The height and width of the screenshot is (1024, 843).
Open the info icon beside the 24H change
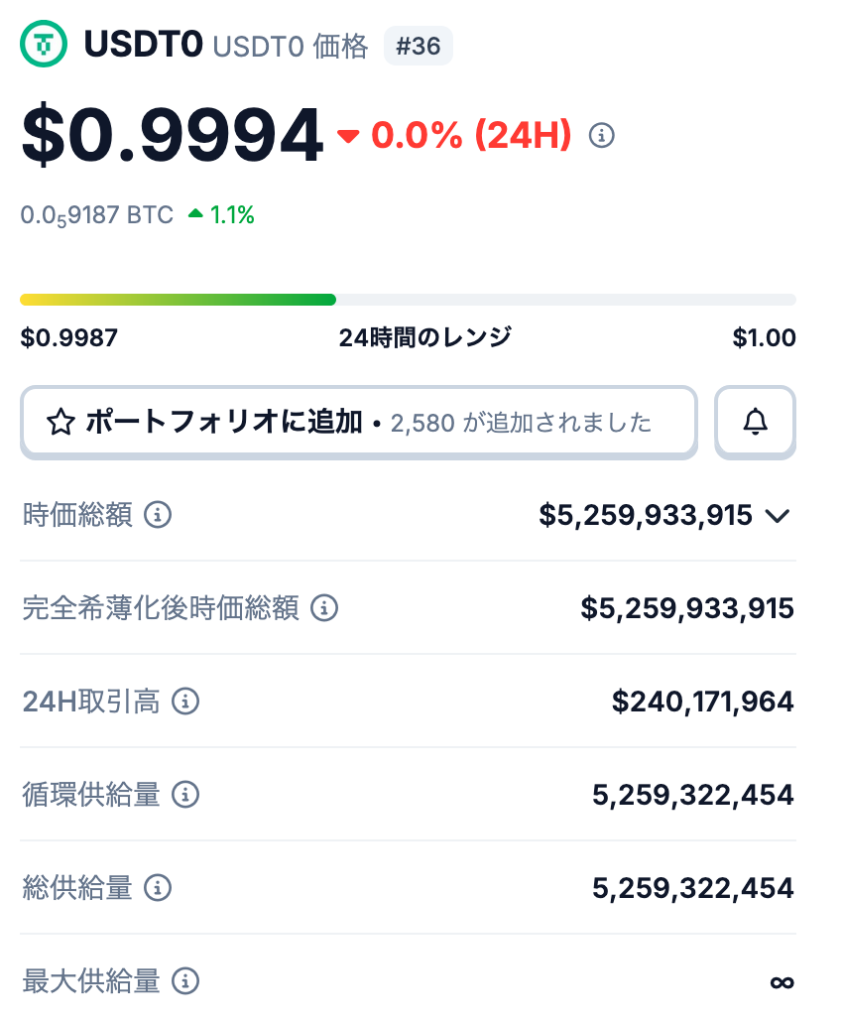pos(602,135)
